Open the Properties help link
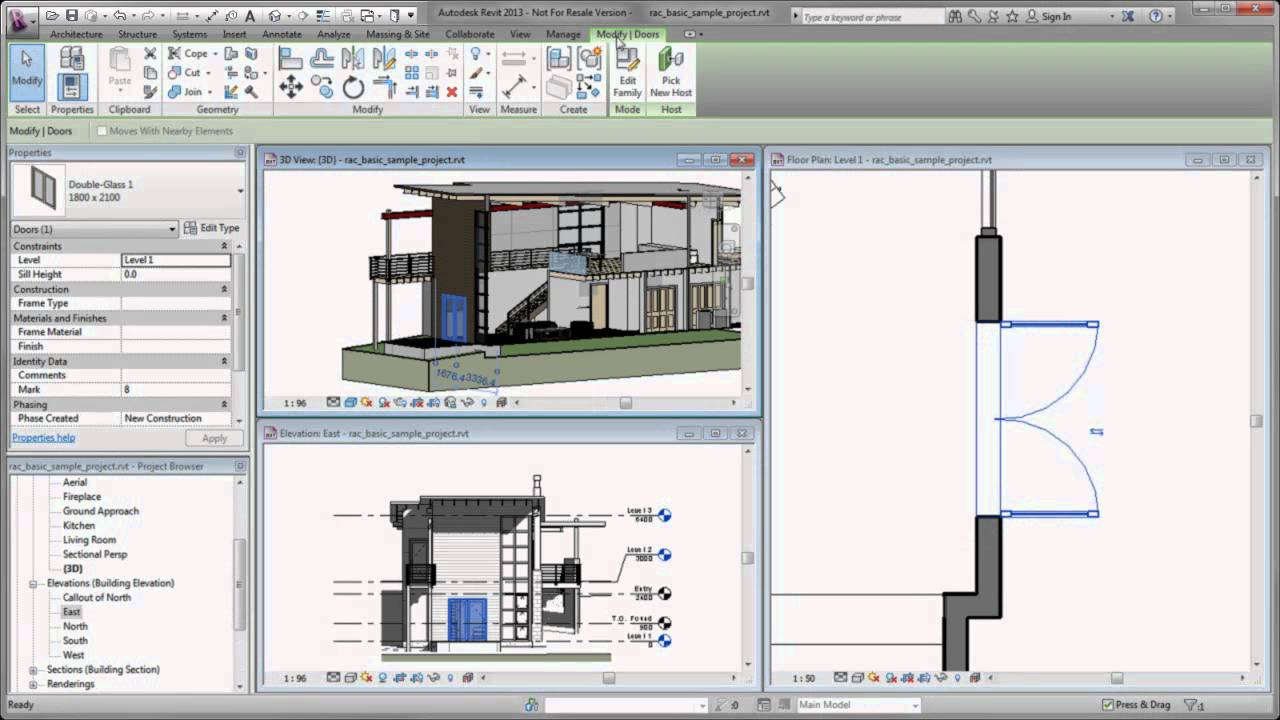This screenshot has width=1280, height=720. 43,438
